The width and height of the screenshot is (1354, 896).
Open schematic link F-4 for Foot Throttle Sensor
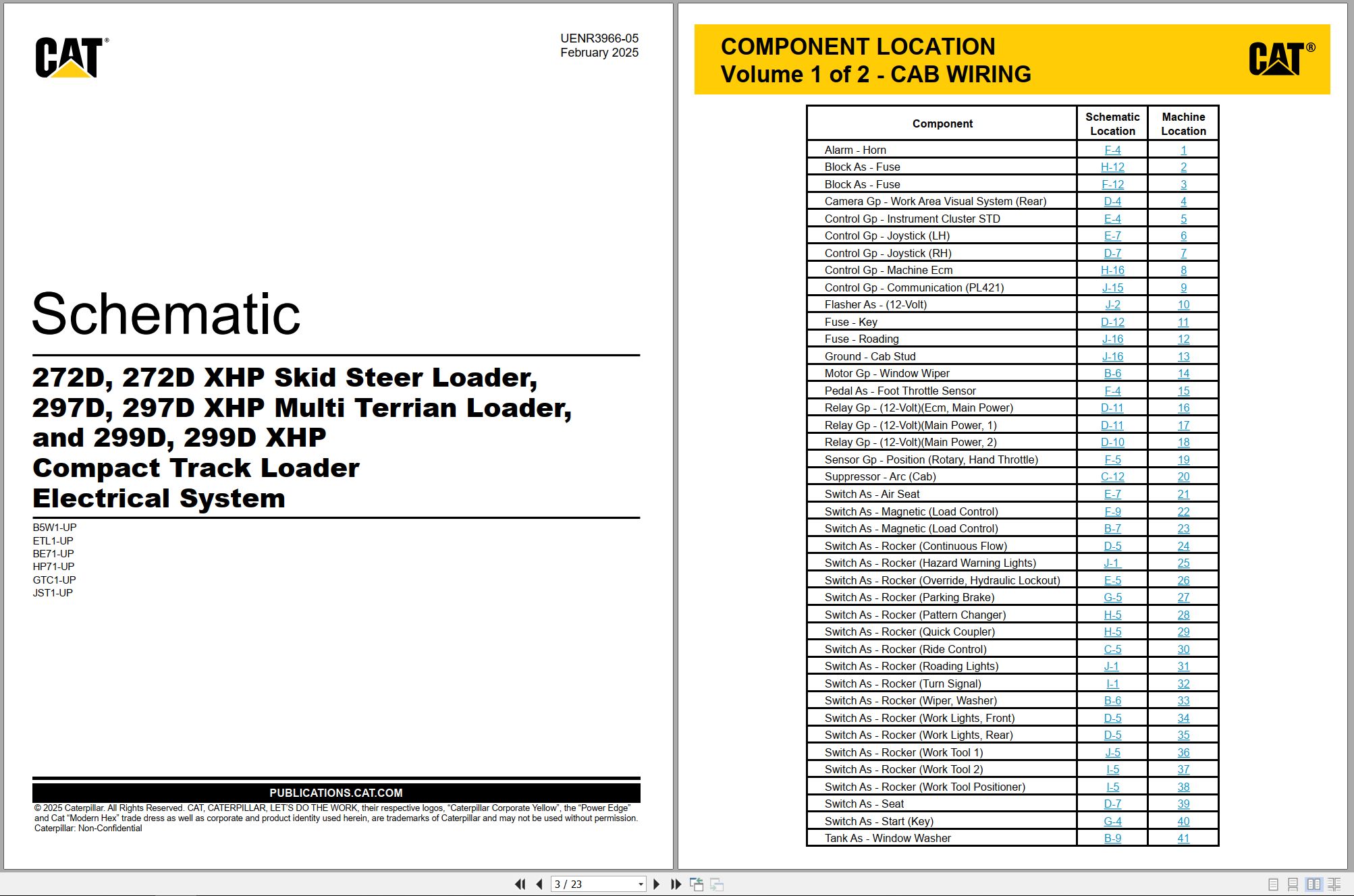pyautogui.click(x=1112, y=391)
